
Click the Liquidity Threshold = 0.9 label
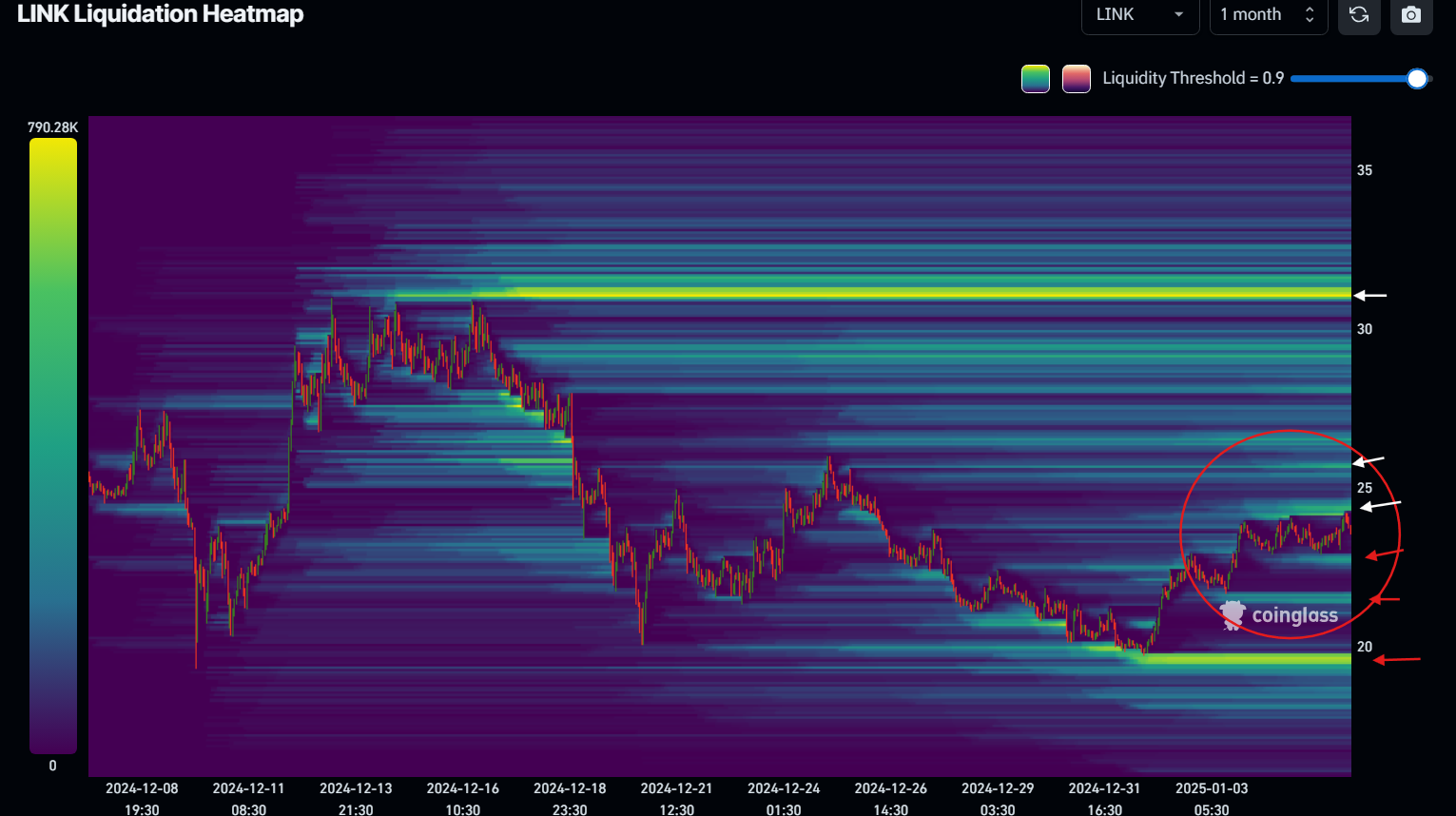[1194, 78]
